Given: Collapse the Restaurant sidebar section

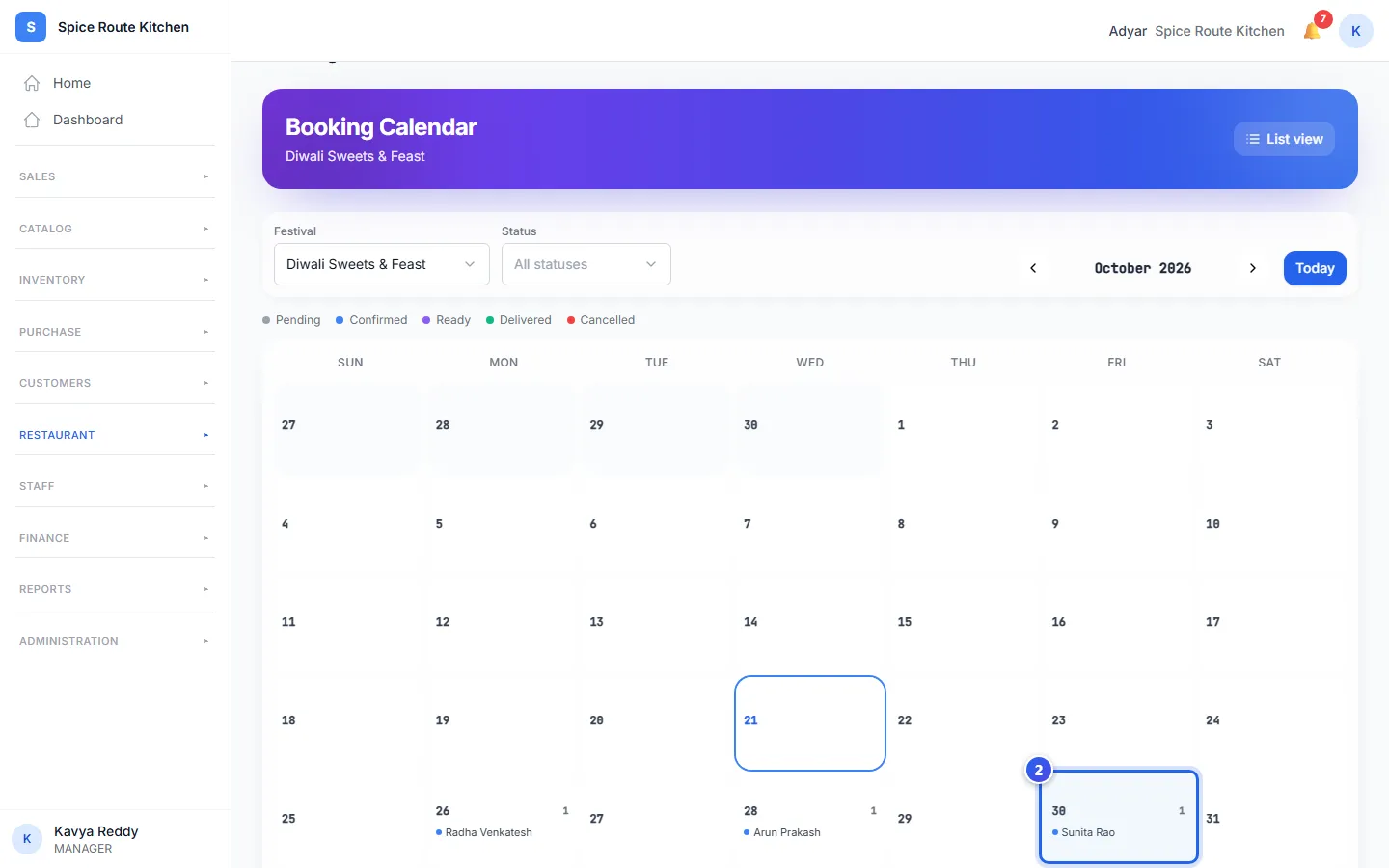Looking at the screenshot, I should pyautogui.click(x=116, y=435).
